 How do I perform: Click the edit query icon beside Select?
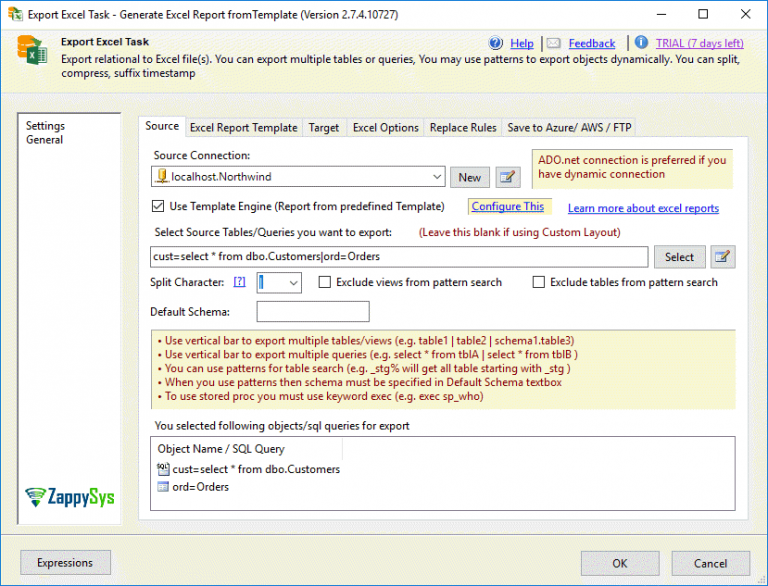coord(723,257)
